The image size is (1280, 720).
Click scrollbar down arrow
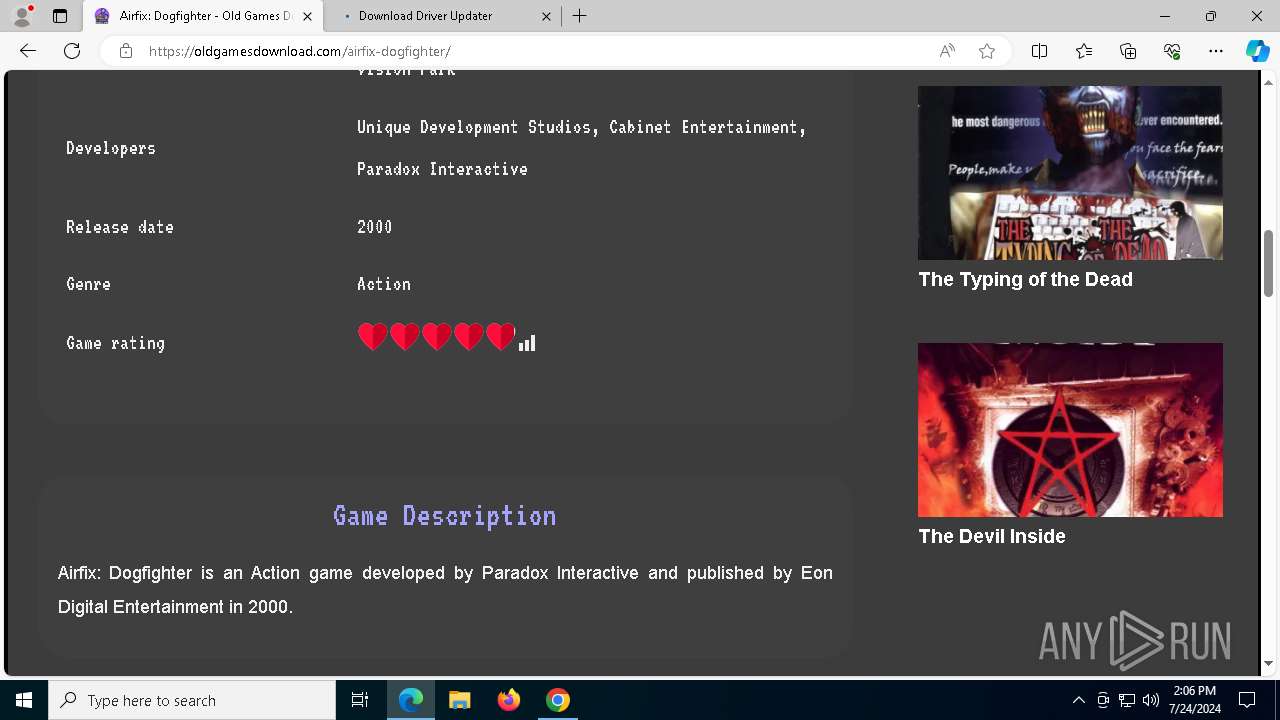[x=1268, y=664]
